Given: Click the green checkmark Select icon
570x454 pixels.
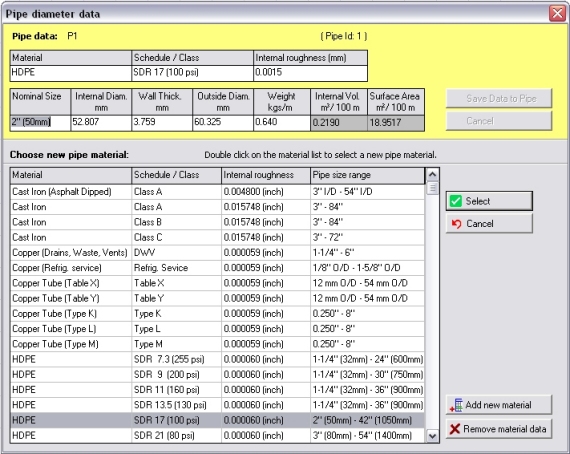Looking at the screenshot, I should point(455,201).
